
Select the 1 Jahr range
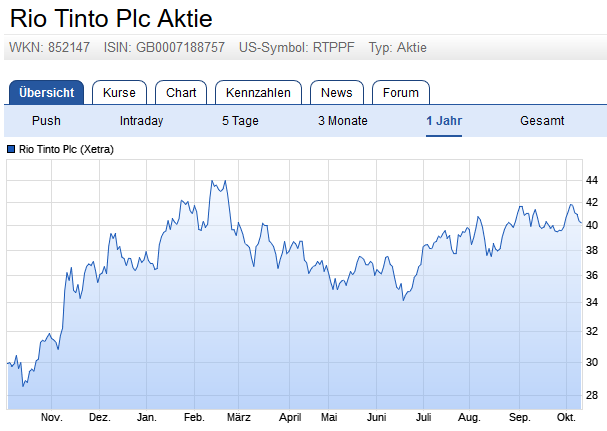[444, 121]
